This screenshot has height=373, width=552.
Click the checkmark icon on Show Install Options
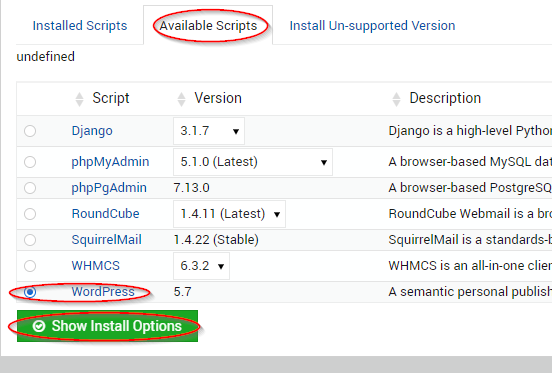pyautogui.click(x=39, y=326)
